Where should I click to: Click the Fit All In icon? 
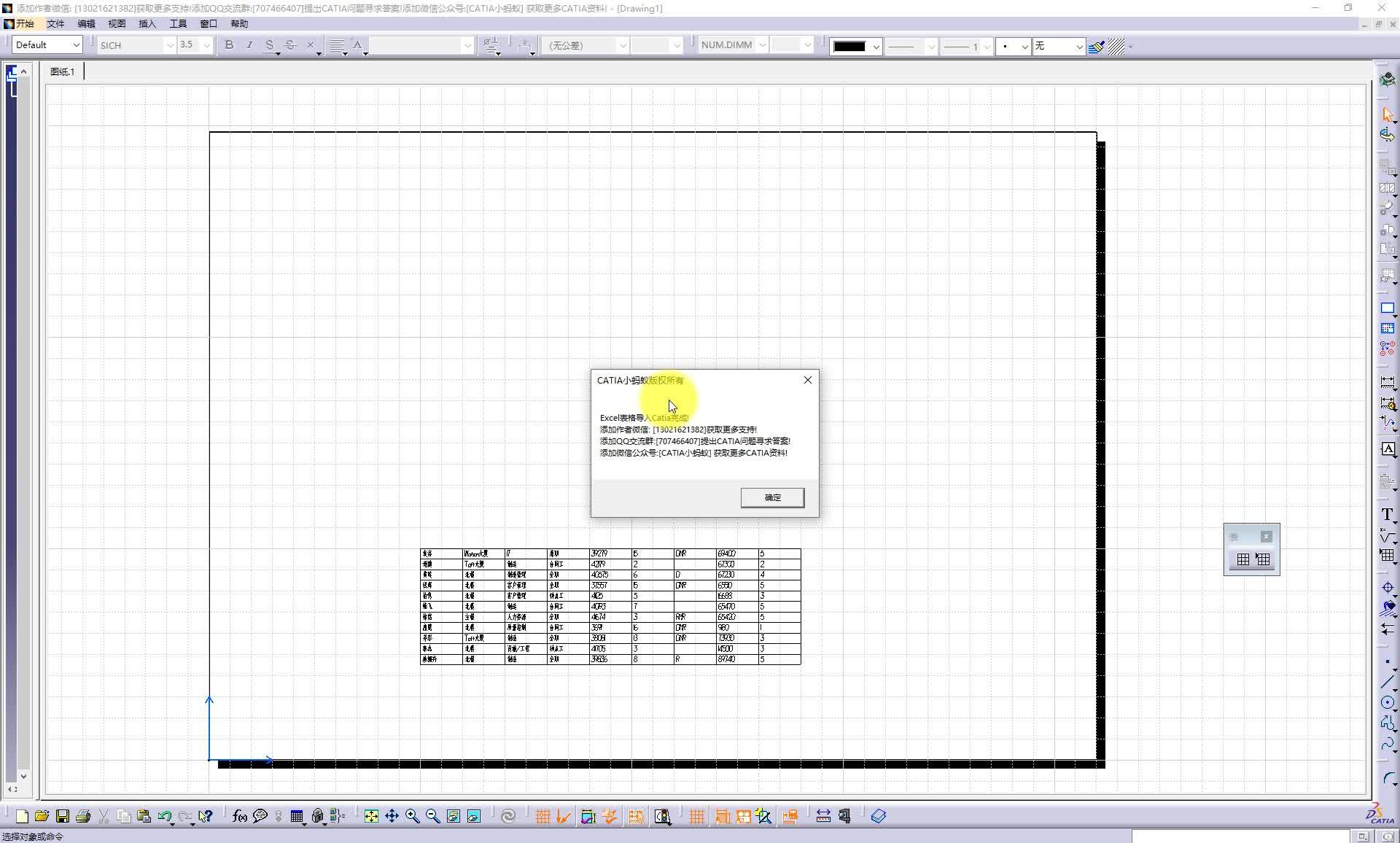click(371, 816)
